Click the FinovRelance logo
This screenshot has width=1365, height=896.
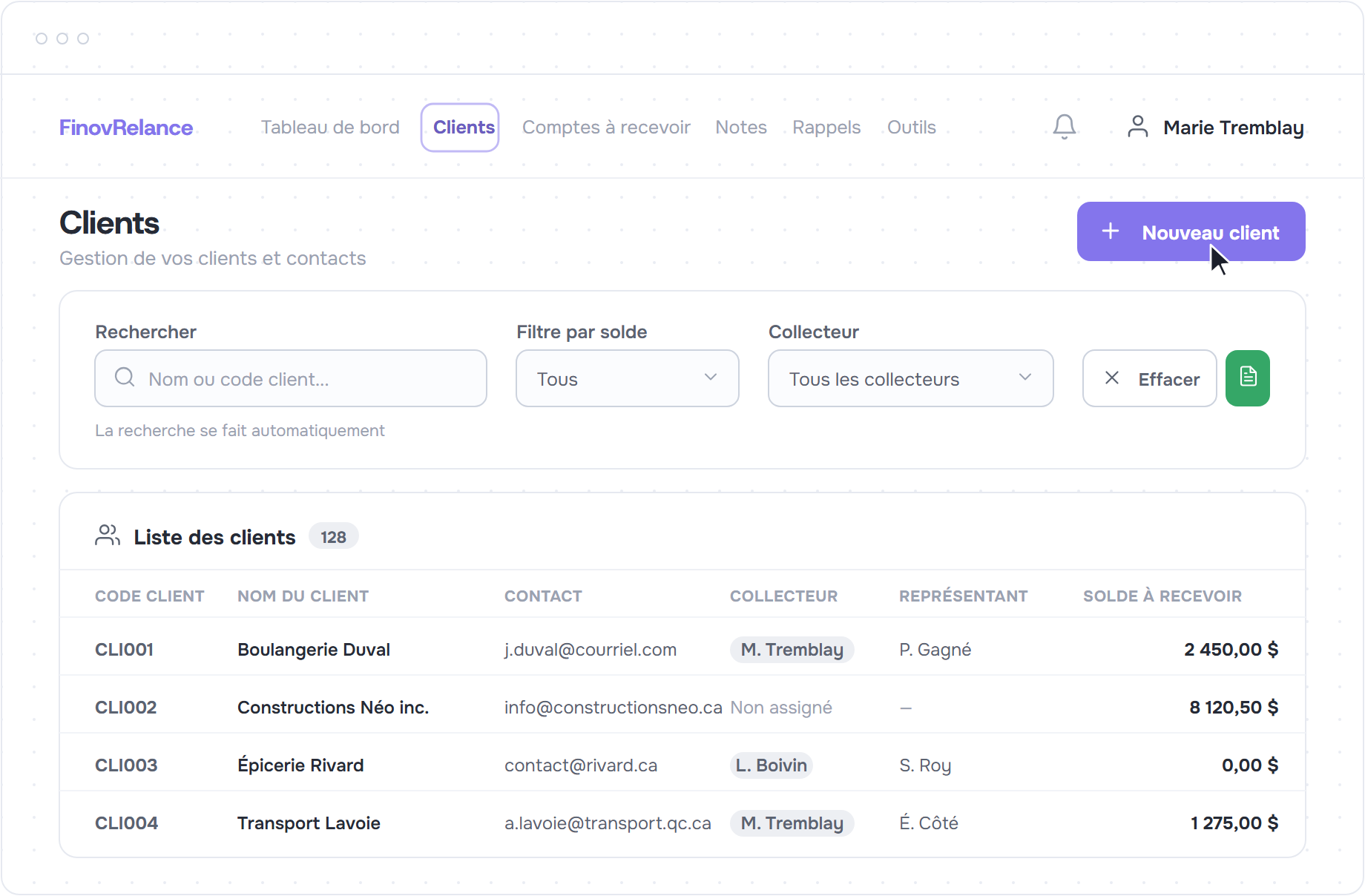[x=126, y=128]
